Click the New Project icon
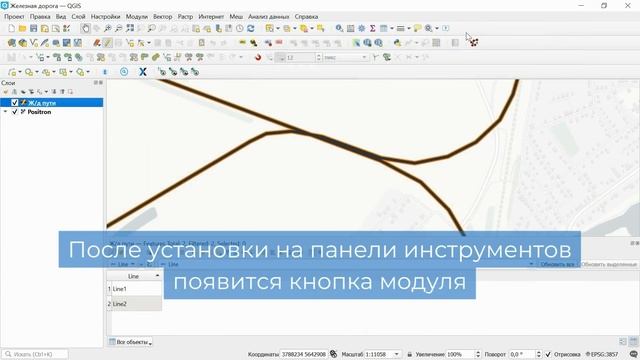This screenshot has height=360, width=640. (11, 28)
